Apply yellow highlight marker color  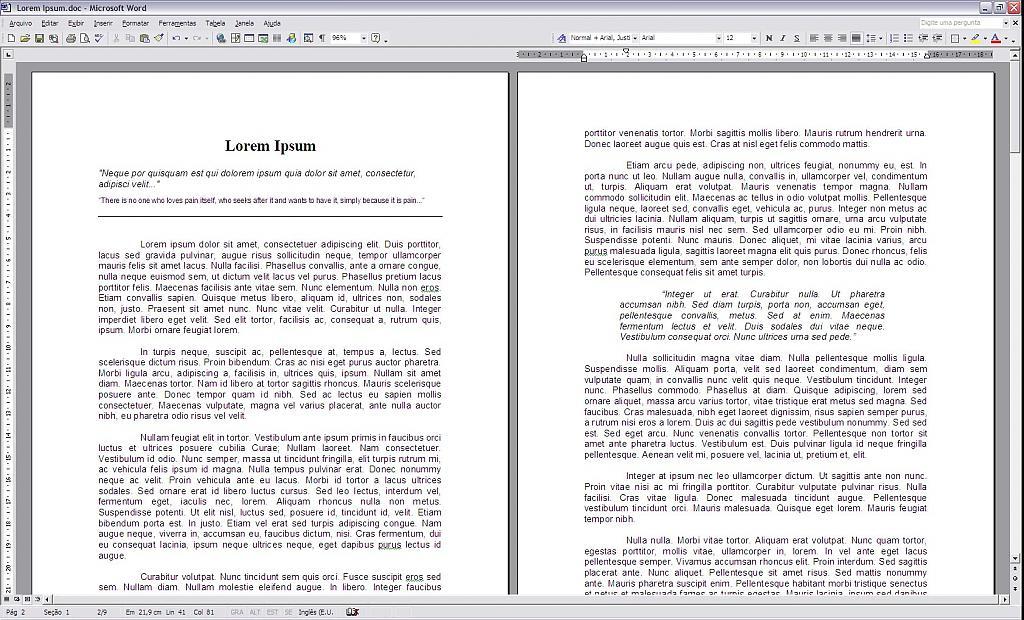(976, 39)
